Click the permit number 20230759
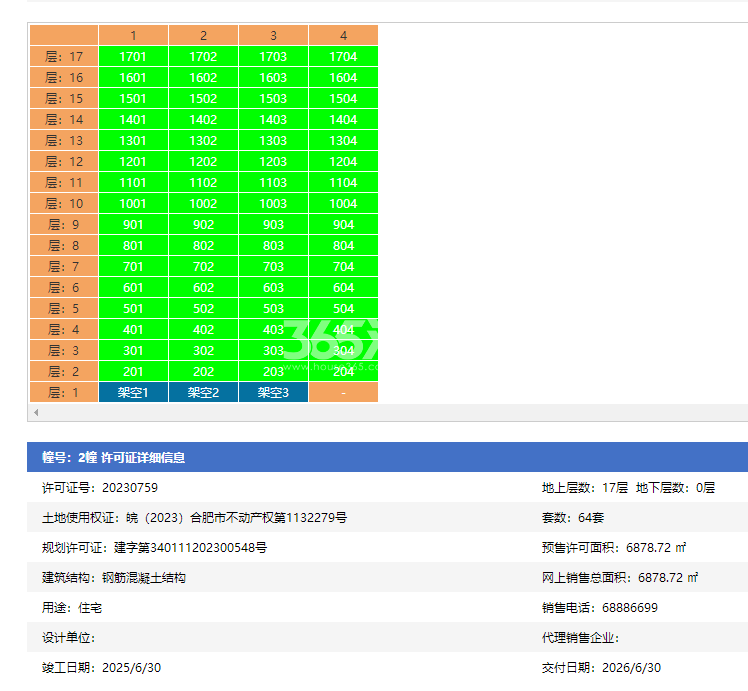The height and width of the screenshot is (691, 748). (x=130, y=487)
